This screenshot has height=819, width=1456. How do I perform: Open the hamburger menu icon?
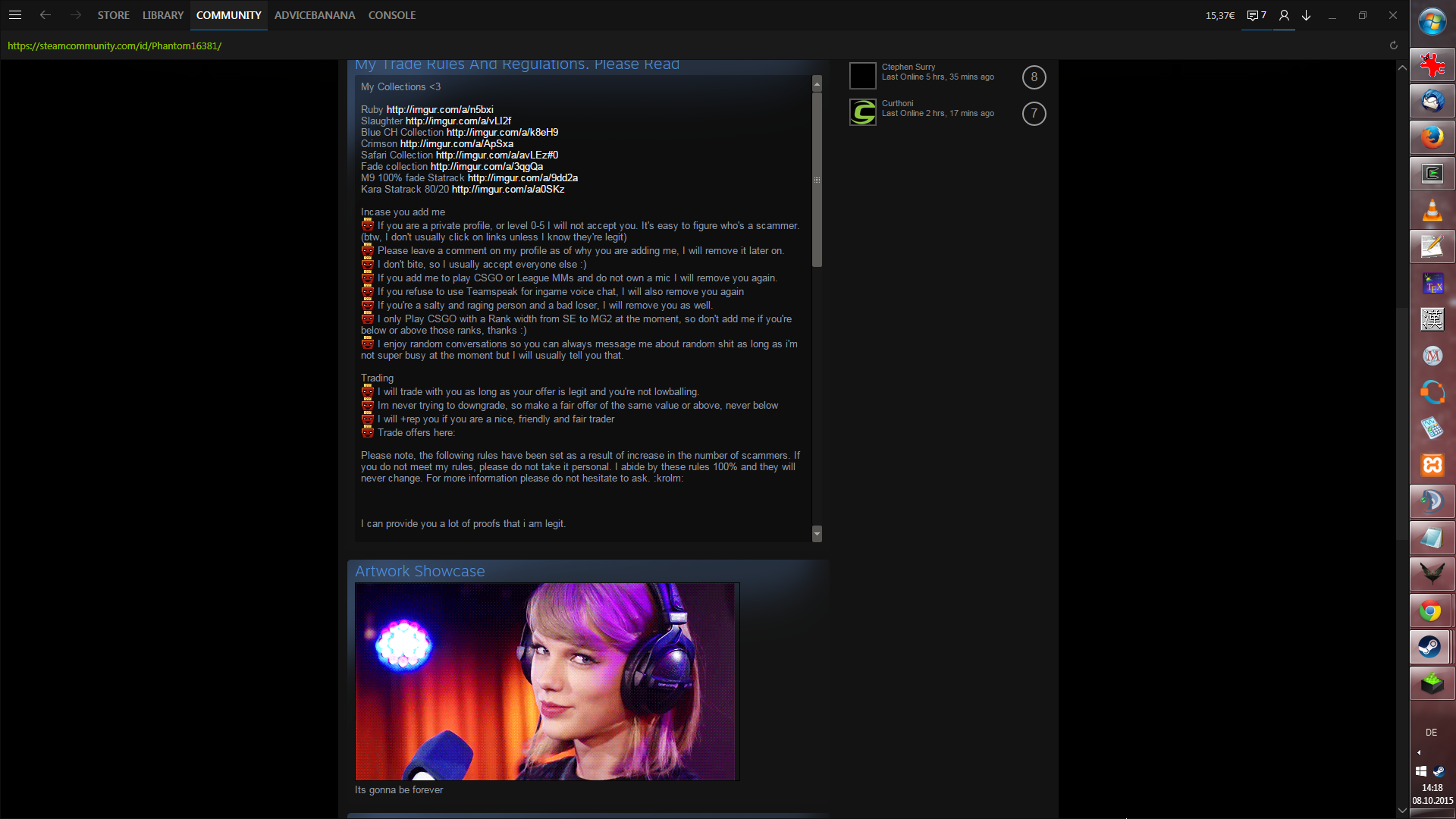point(15,15)
